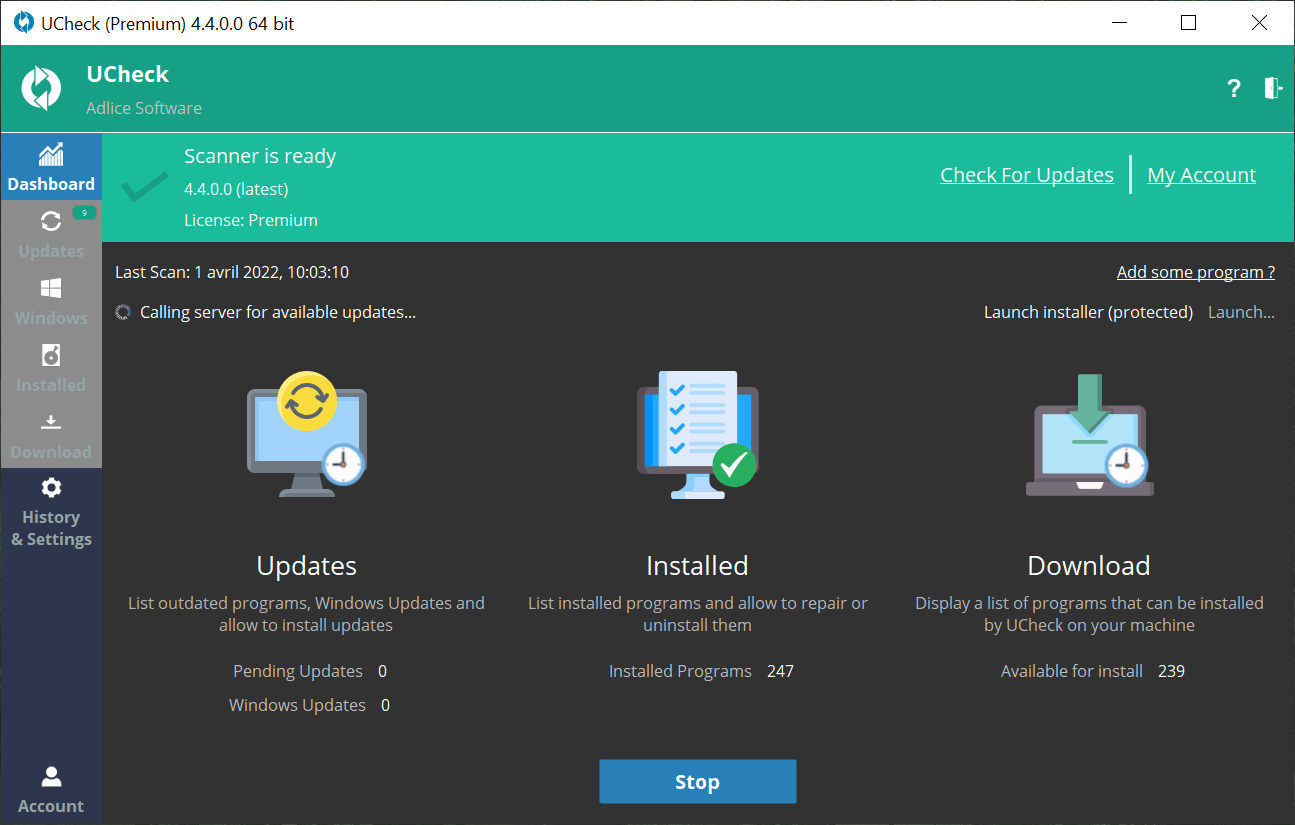Click the 'Add some program ?' link
The width and height of the screenshot is (1295, 825).
[1195, 272]
